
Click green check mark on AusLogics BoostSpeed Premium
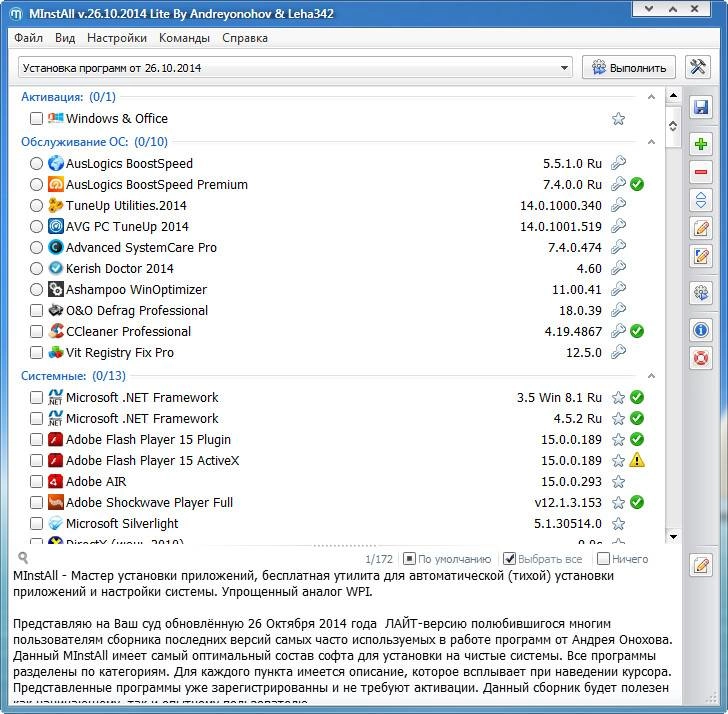click(637, 184)
